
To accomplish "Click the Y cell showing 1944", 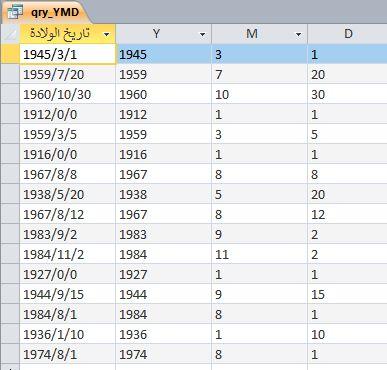I will [164, 294].
